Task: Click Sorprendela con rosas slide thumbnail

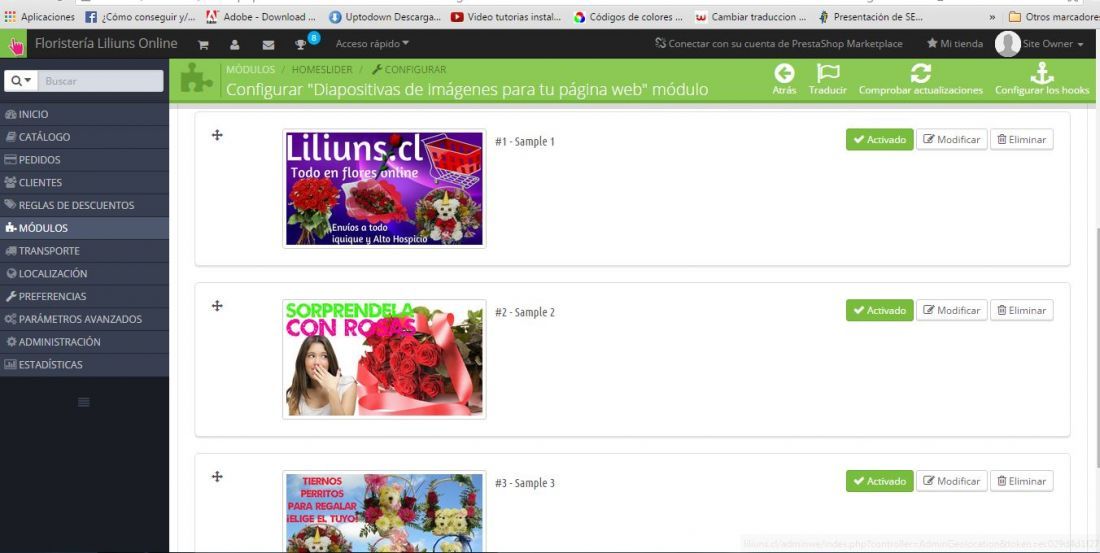Action: 384,359
